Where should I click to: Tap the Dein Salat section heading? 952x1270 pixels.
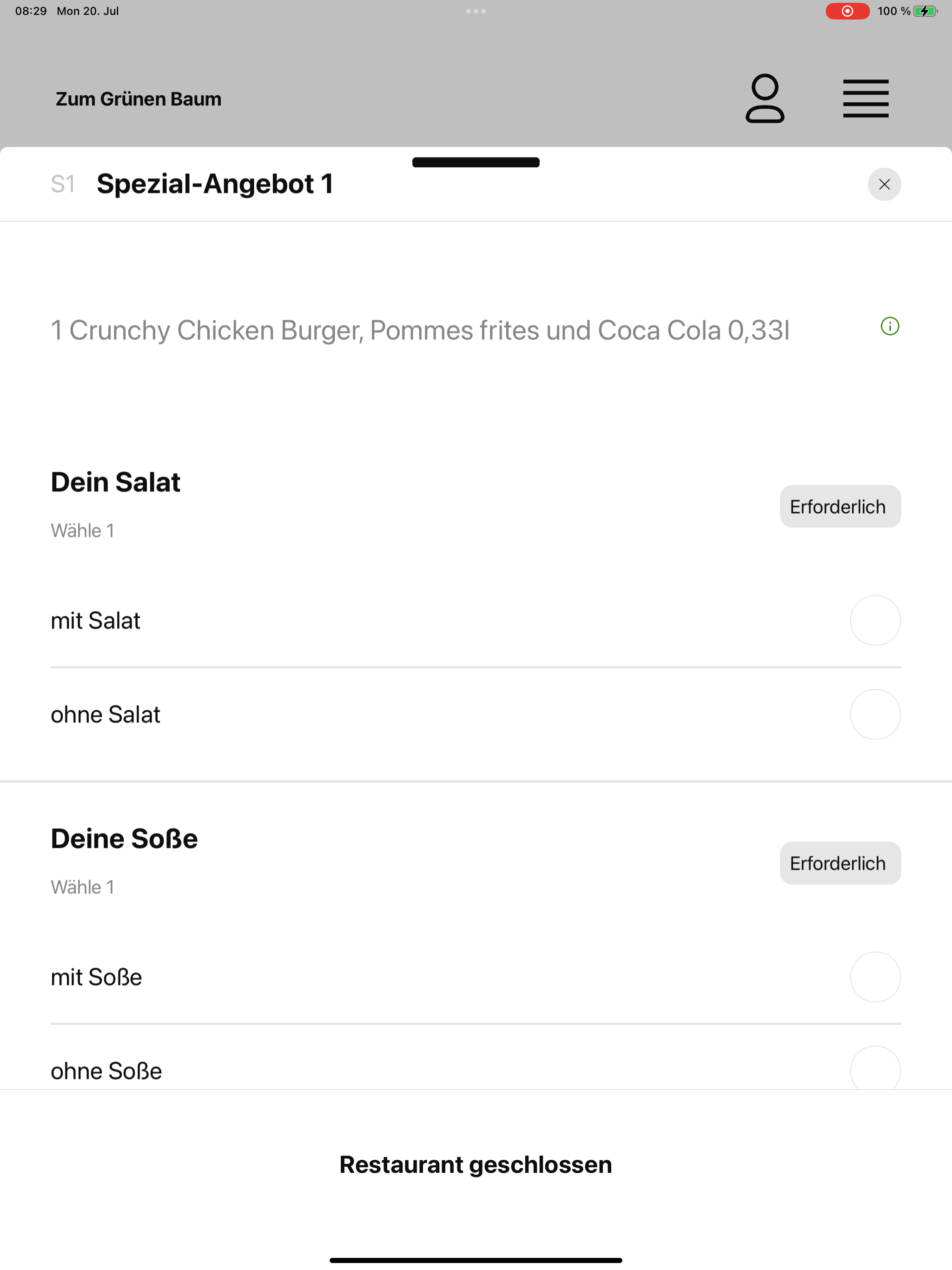click(115, 482)
